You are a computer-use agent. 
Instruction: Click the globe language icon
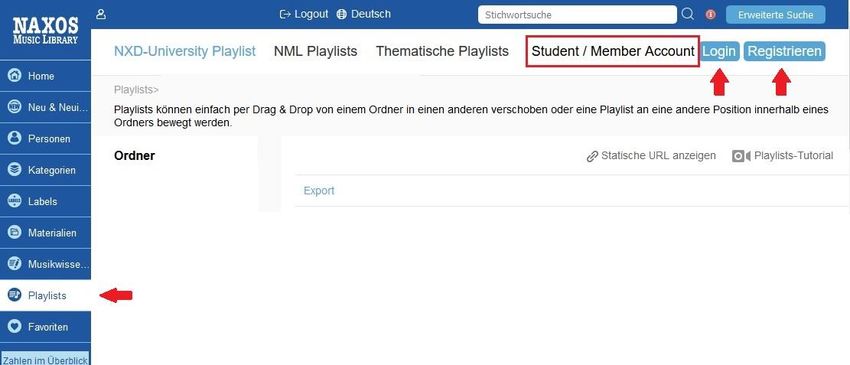pos(342,15)
